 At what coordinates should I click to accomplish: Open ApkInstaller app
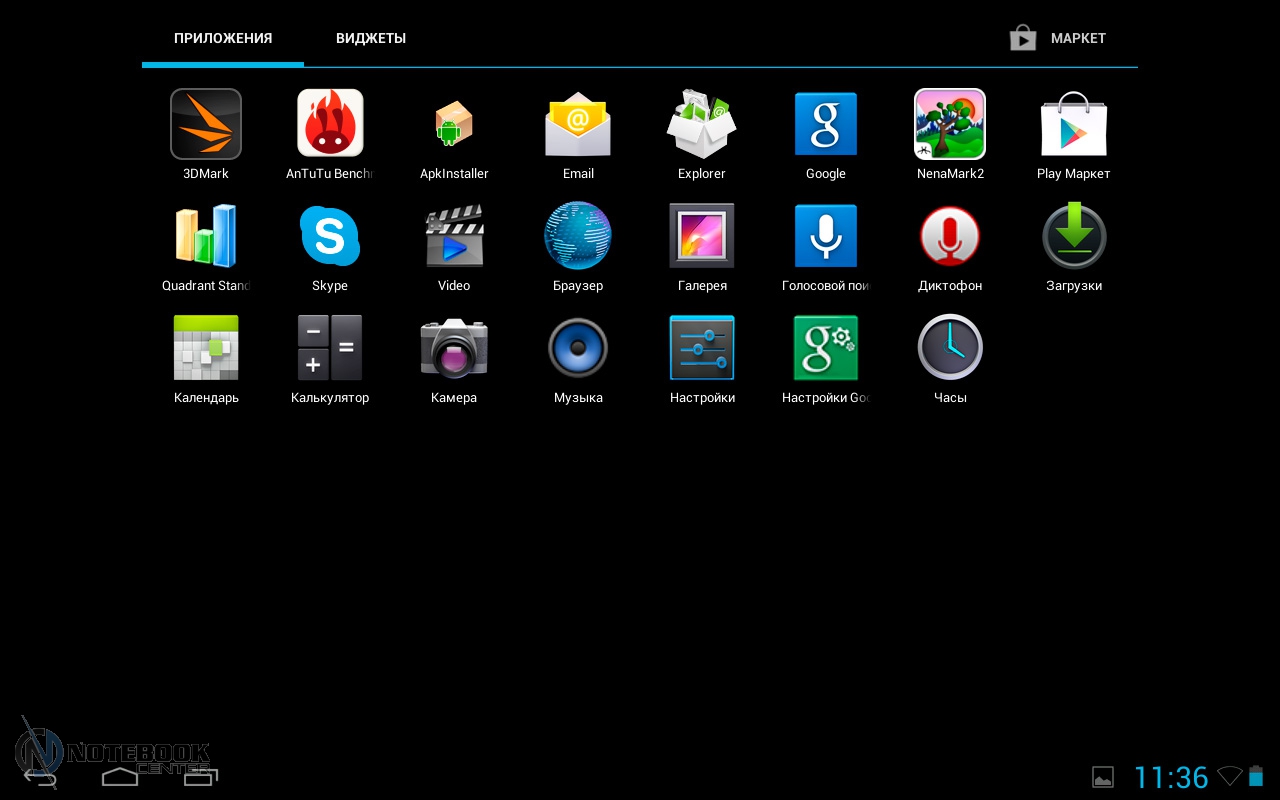coord(454,125)
